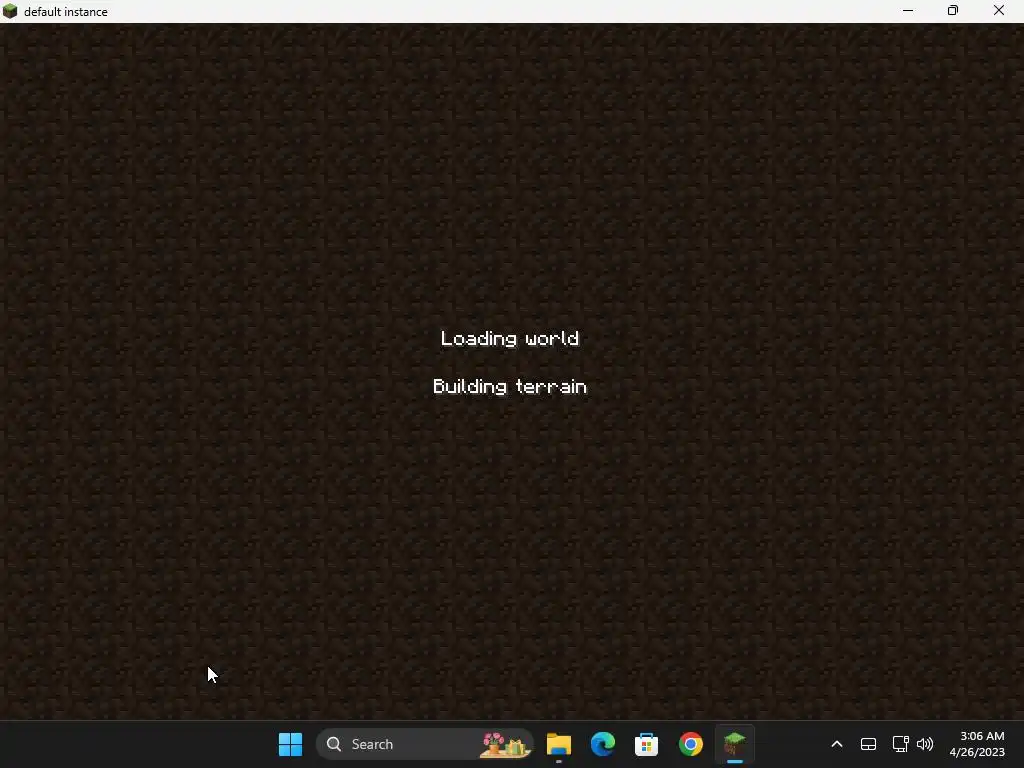Screen dimensions: 1024x768
Task: Click the flower gift search highlight icon
Action: point(505,744)
